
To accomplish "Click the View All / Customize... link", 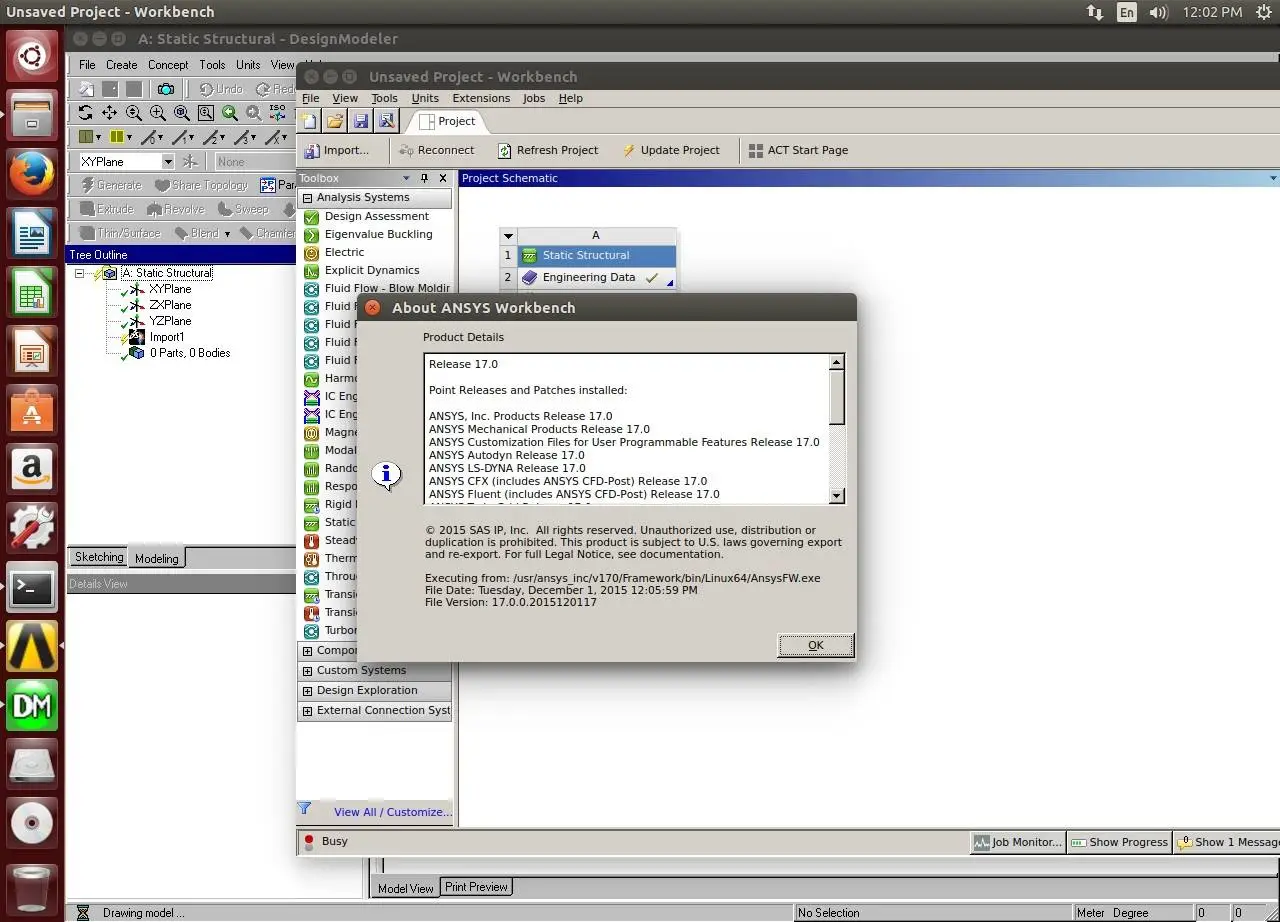I will [393, 812].
